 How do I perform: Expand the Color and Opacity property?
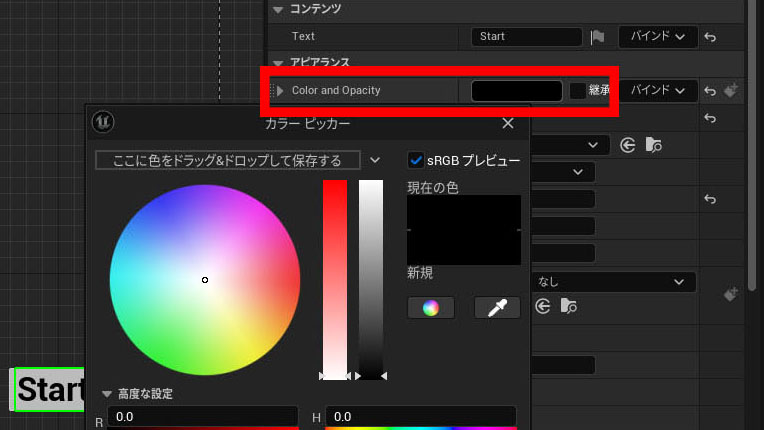point(280,91)
